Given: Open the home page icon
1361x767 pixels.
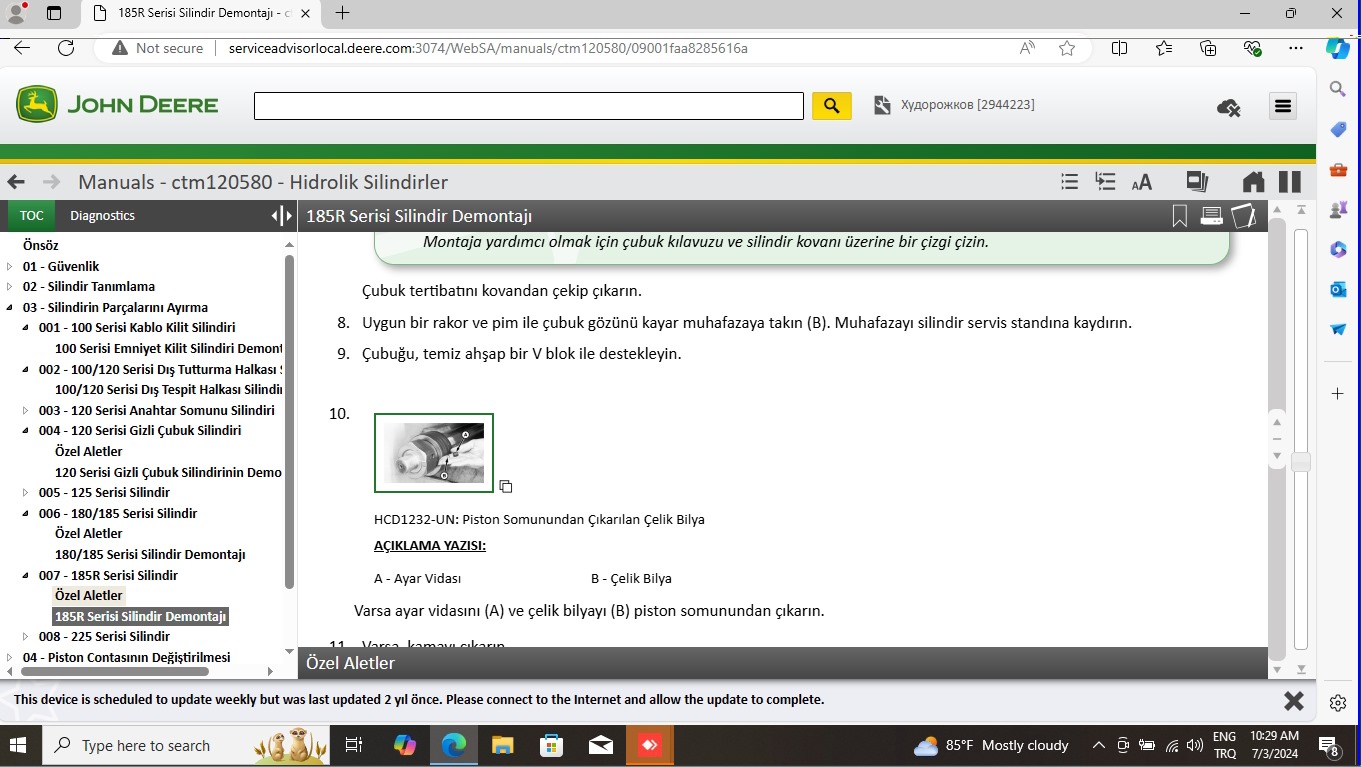Looking at the screenshot, I should click(x=1253, y=182).
